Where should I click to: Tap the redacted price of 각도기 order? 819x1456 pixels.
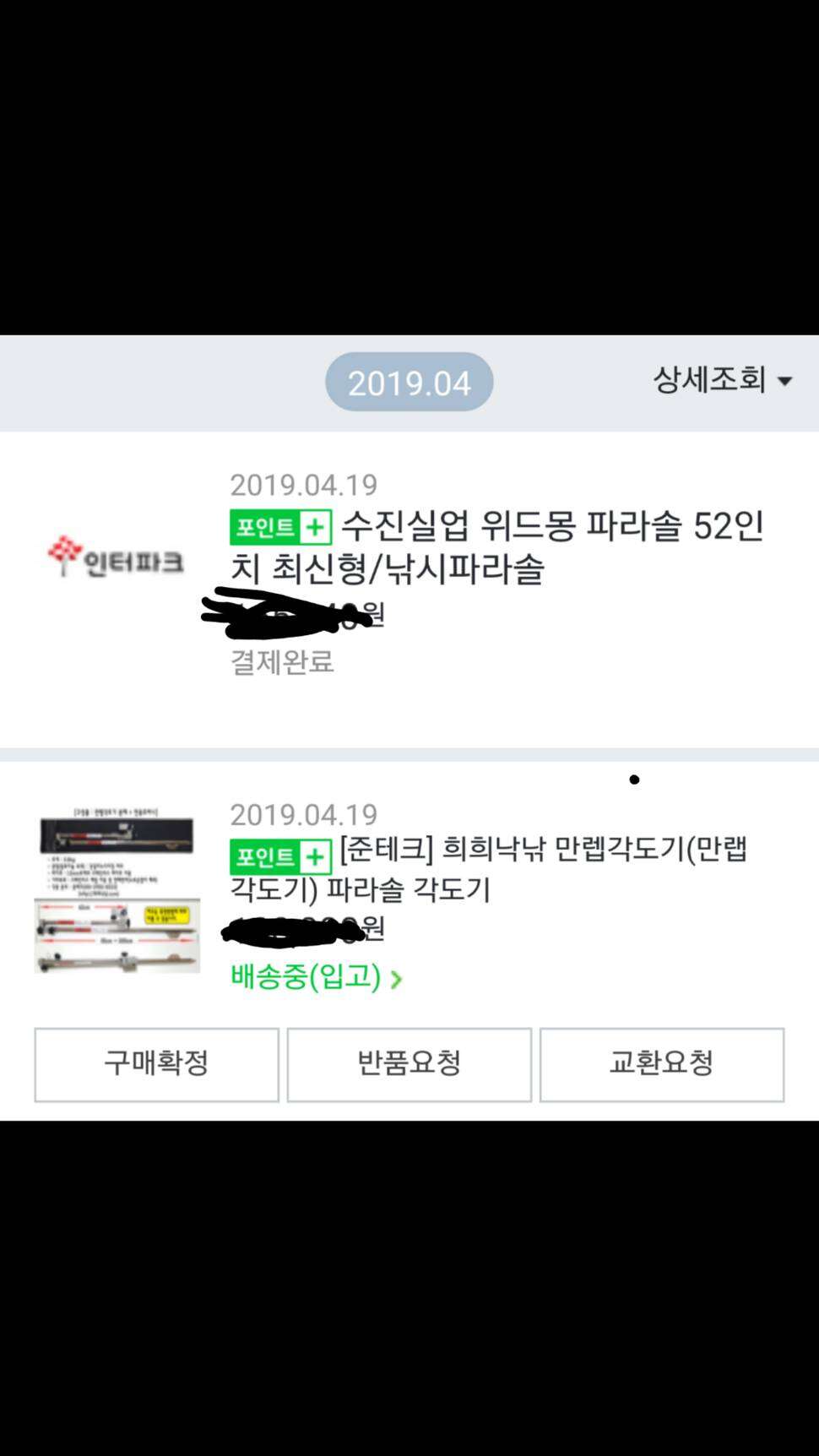point(302,929)
